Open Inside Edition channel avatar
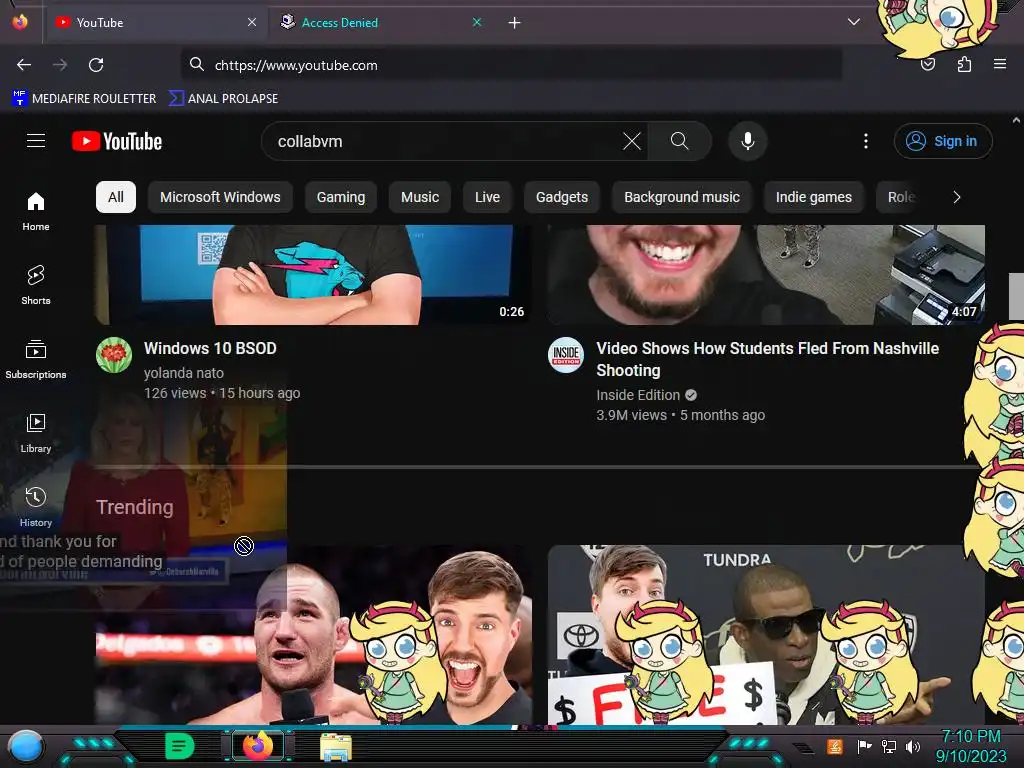 (566, 355)
